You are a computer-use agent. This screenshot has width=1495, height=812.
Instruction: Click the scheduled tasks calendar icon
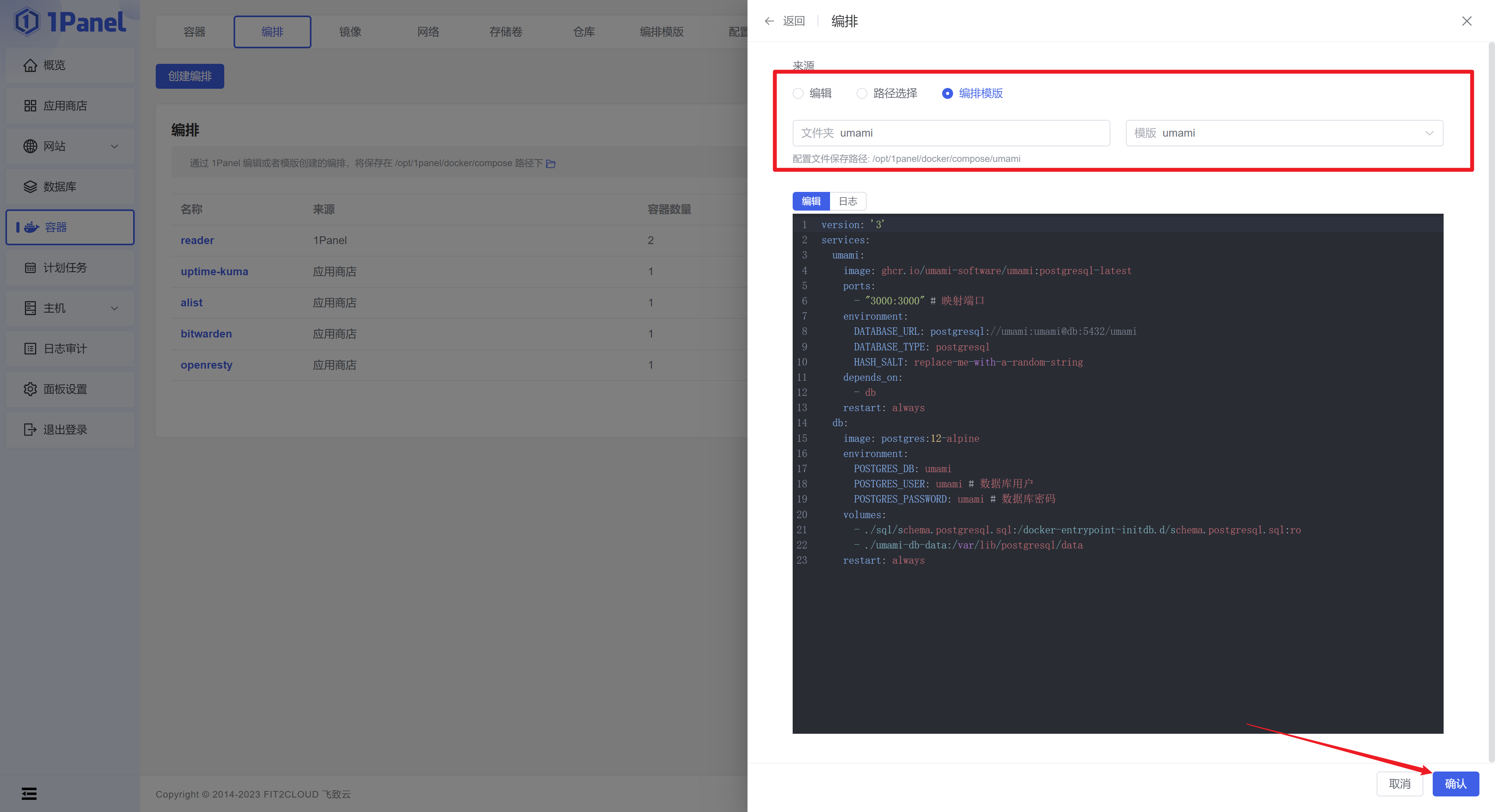point(30,267)
